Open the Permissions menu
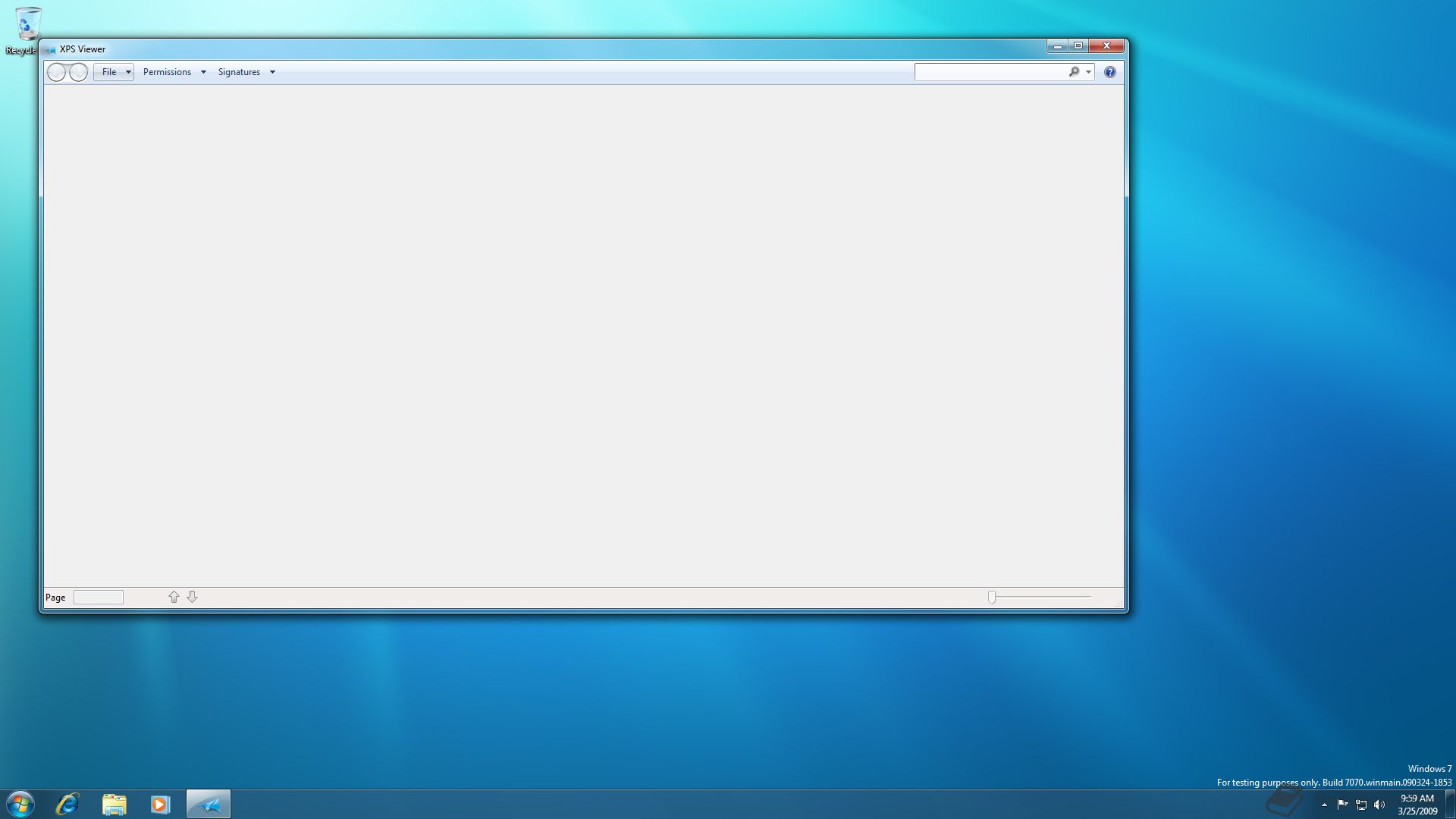Viewport: 1456px width, 819px height. click(167, 72)
